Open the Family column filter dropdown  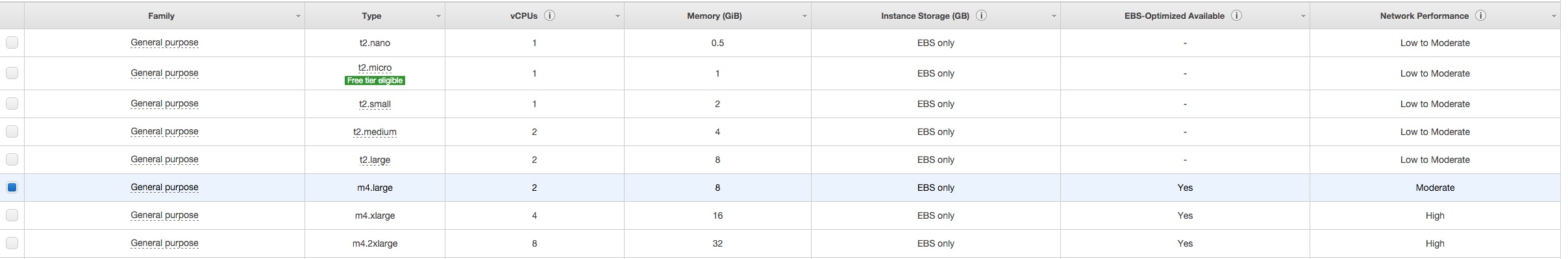[x=298, y=16]
